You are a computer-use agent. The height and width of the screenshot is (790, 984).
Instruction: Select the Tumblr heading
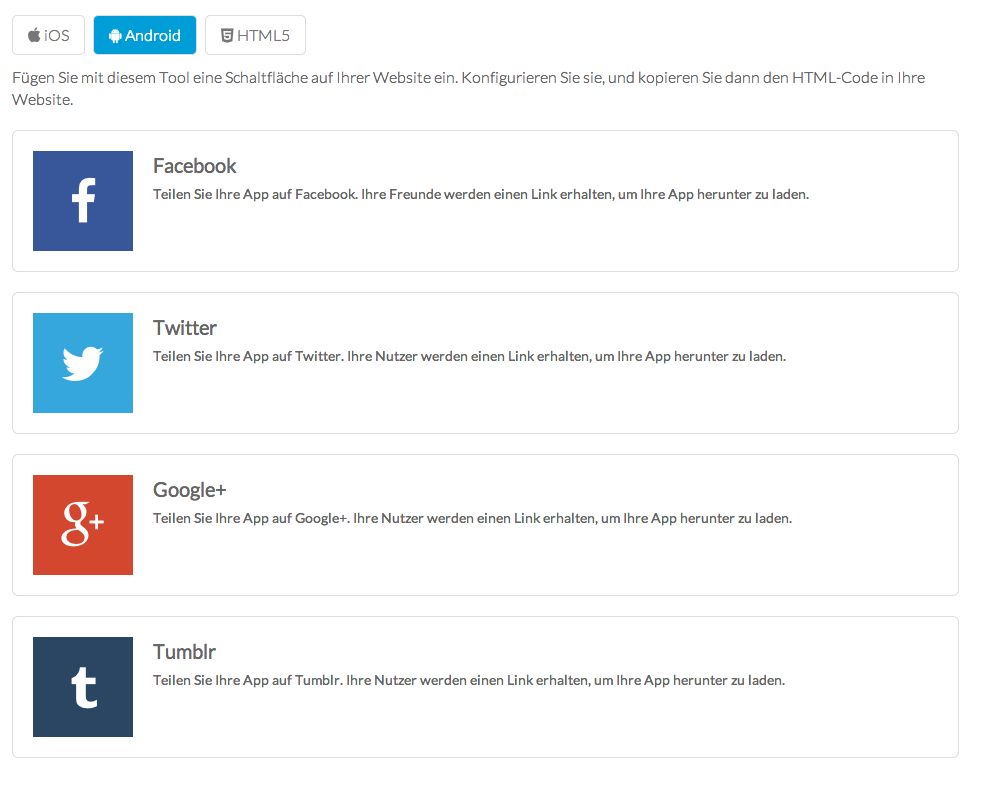pos(184,652)
